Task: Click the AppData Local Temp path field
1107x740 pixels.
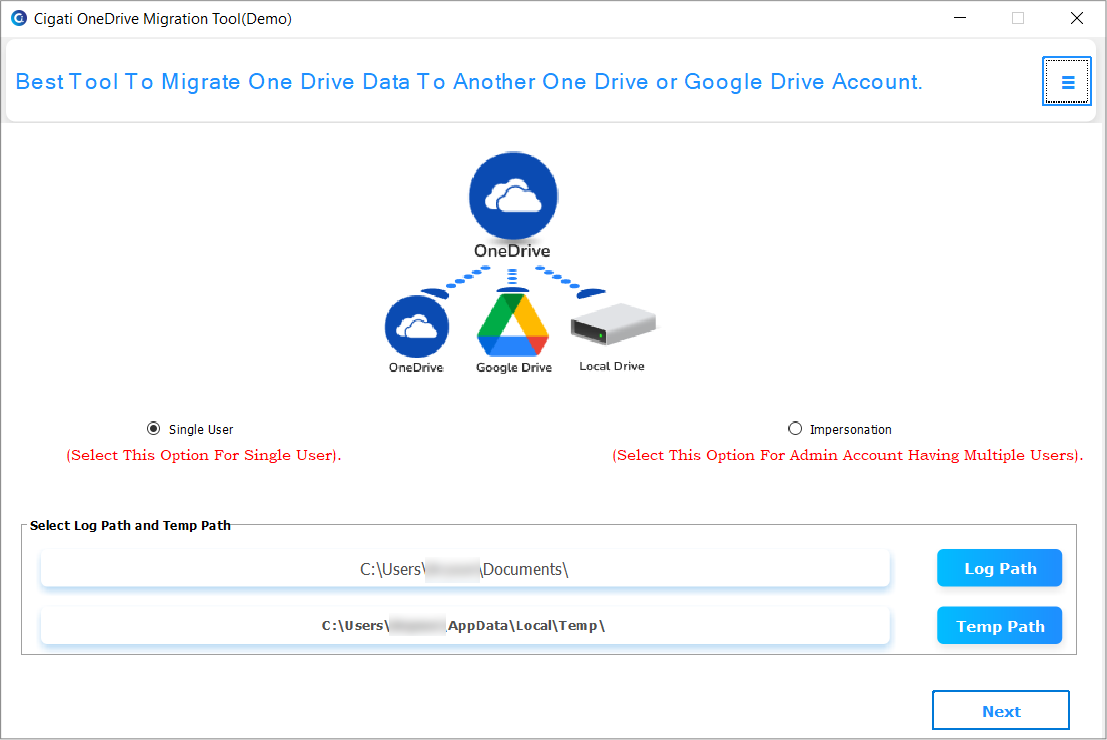Action: tap(465, 626)
